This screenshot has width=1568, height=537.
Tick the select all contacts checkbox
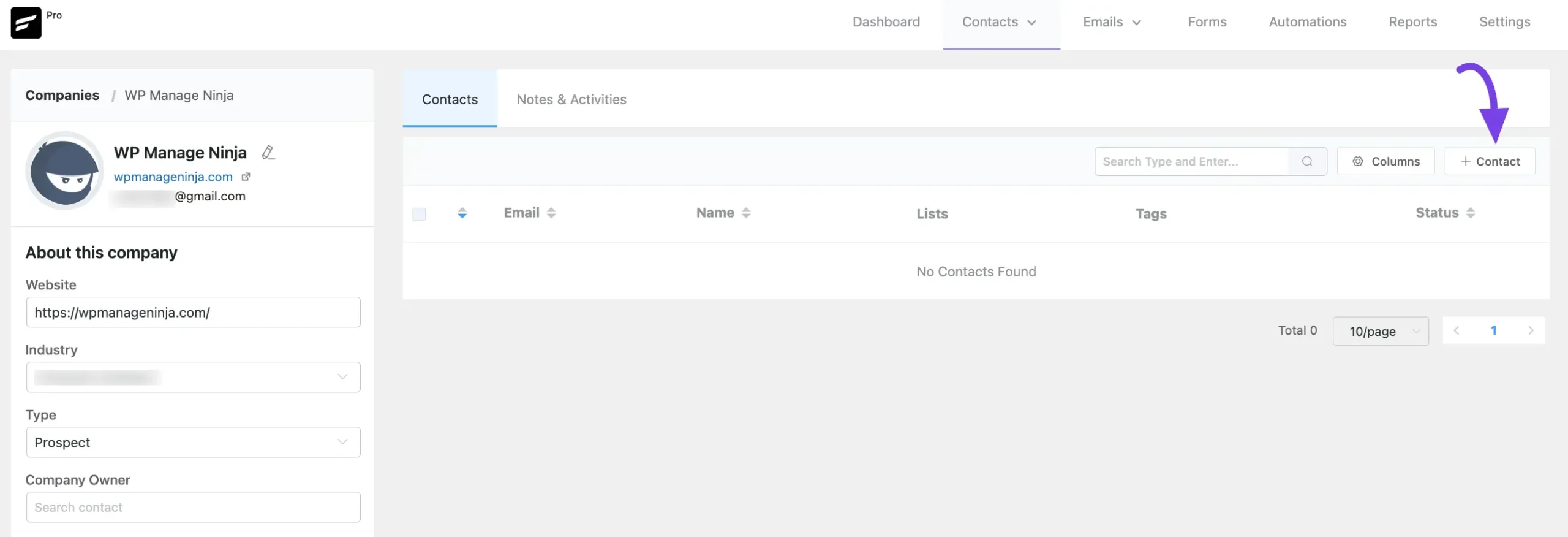[419, 214]
